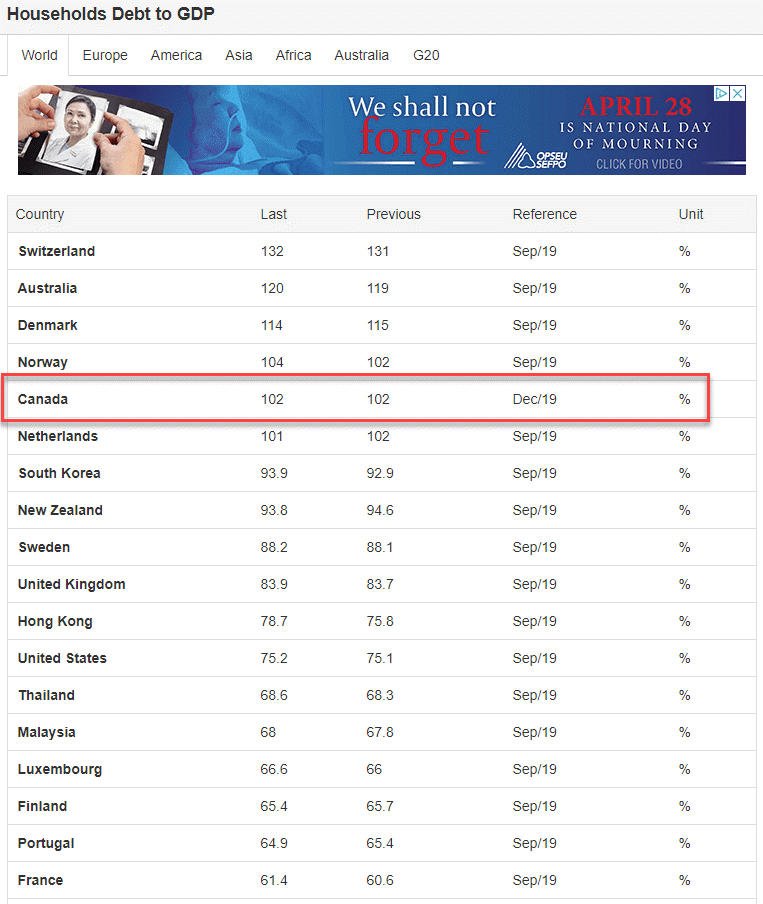Viewport: 763px width, 904px height.
Task: Click Portugal's last value 64.9
Action: coord(274,843)
